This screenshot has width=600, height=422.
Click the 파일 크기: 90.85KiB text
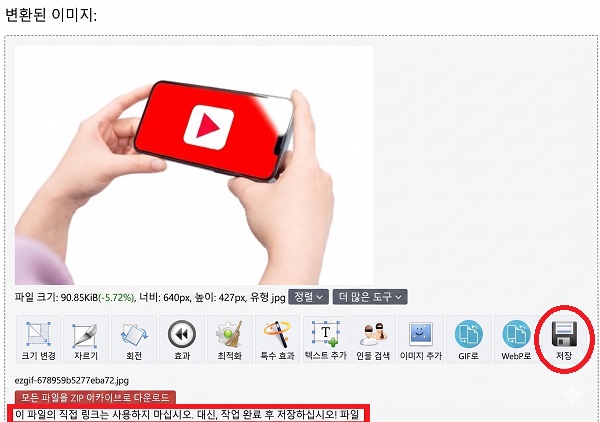click(57, 297)
